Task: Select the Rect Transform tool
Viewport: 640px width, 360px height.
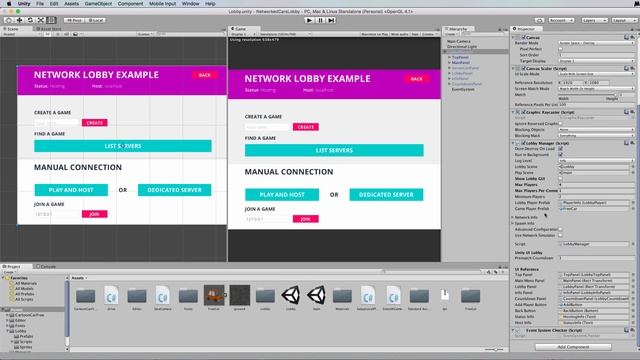Action: 51,20
